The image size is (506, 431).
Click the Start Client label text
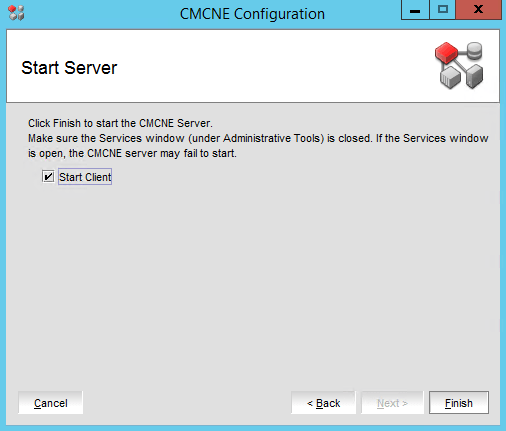tap(85, 177)
